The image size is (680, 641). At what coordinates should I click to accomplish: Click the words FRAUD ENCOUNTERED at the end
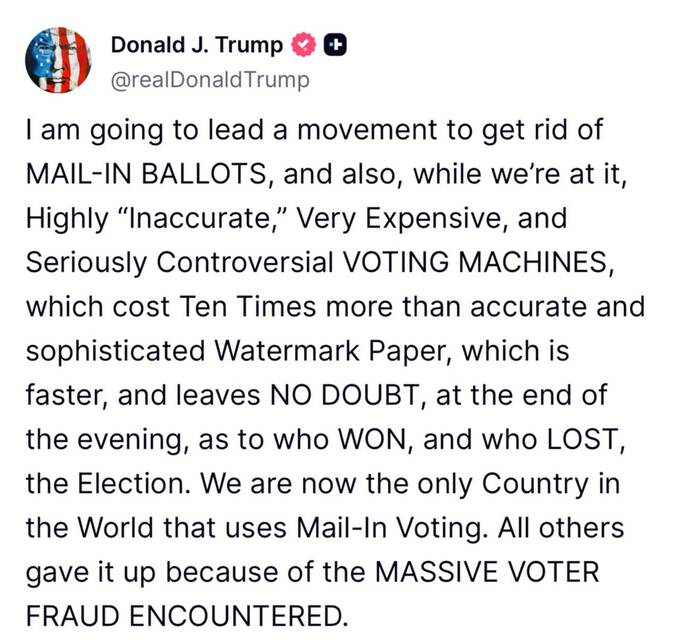coord(184,616)
